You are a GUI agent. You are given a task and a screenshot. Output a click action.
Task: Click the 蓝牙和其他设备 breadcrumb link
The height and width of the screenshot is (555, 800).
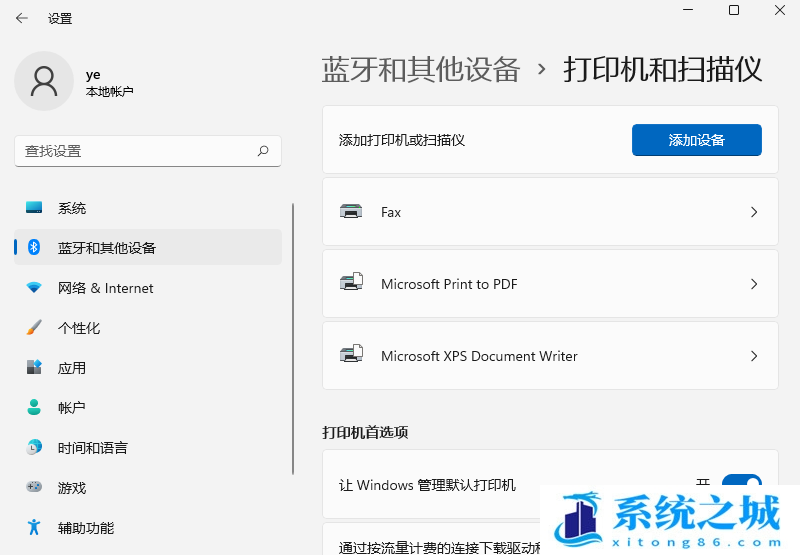click(x=421, y=69)
